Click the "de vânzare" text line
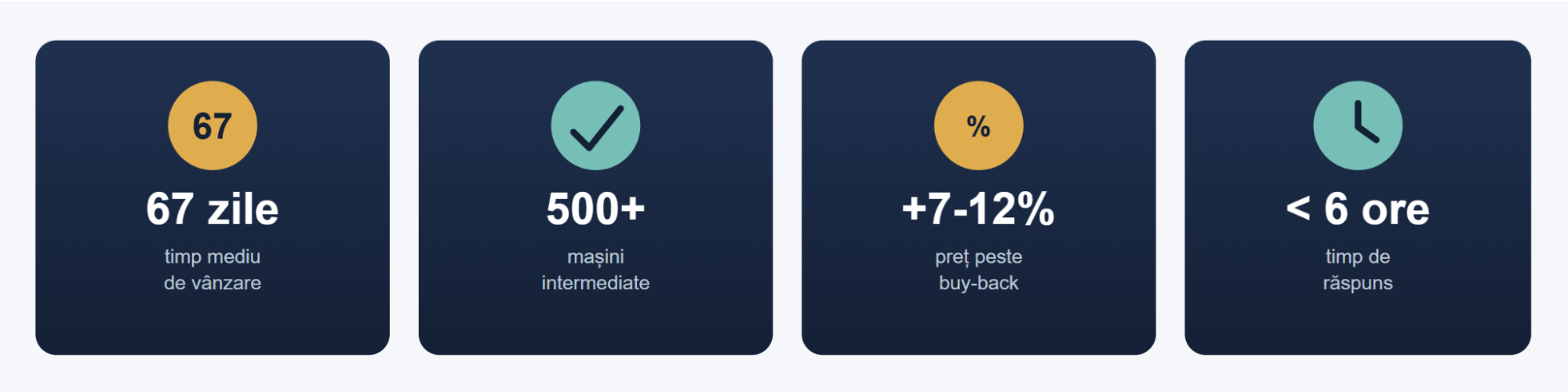The image size is (1568, 392). coord(213,283)
